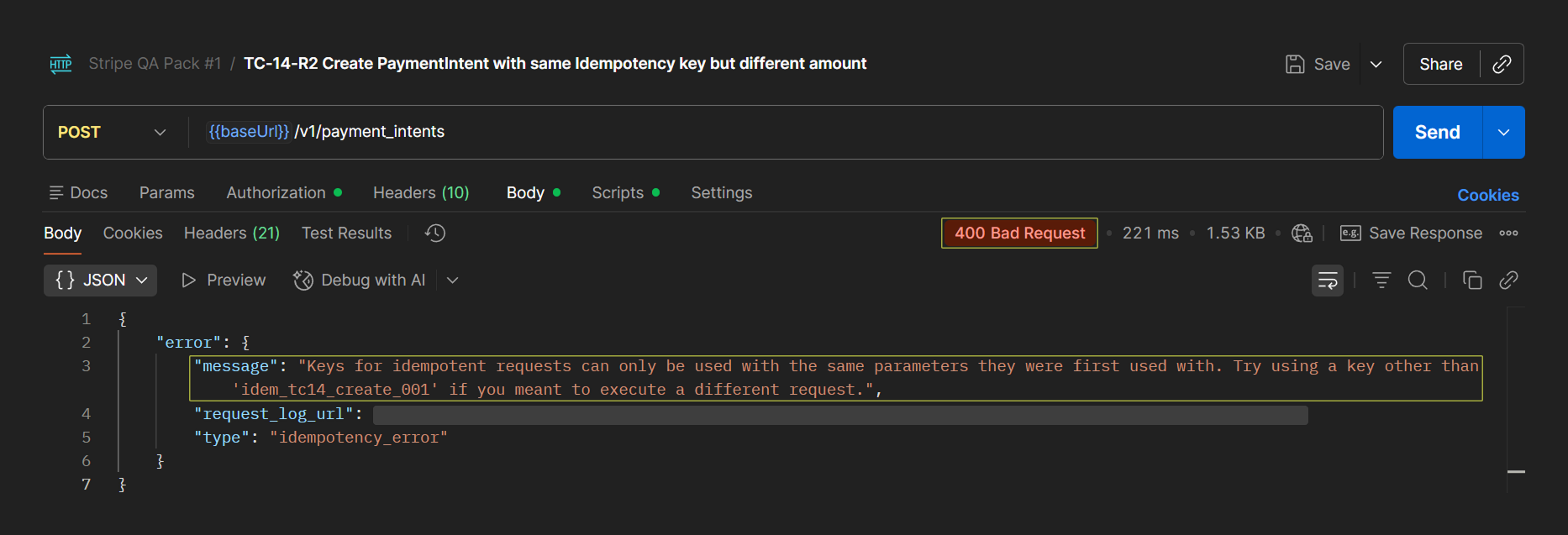The height and width of the screenshot is (535, 1568).
Task: Open the Headers (10) request tab
Action: click(421, 192)
